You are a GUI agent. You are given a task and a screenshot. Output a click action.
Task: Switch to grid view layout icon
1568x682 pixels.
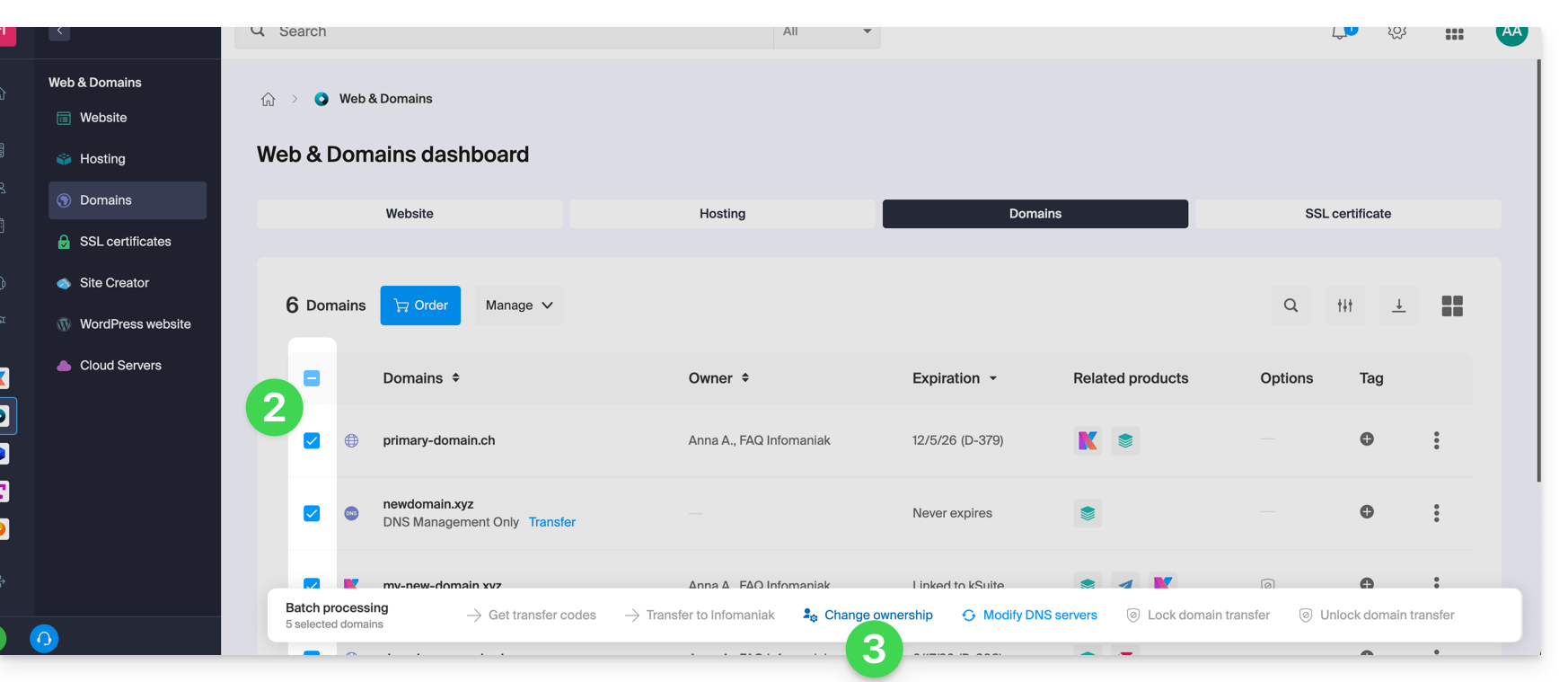pyautogui.click(x=1451, y=306)
